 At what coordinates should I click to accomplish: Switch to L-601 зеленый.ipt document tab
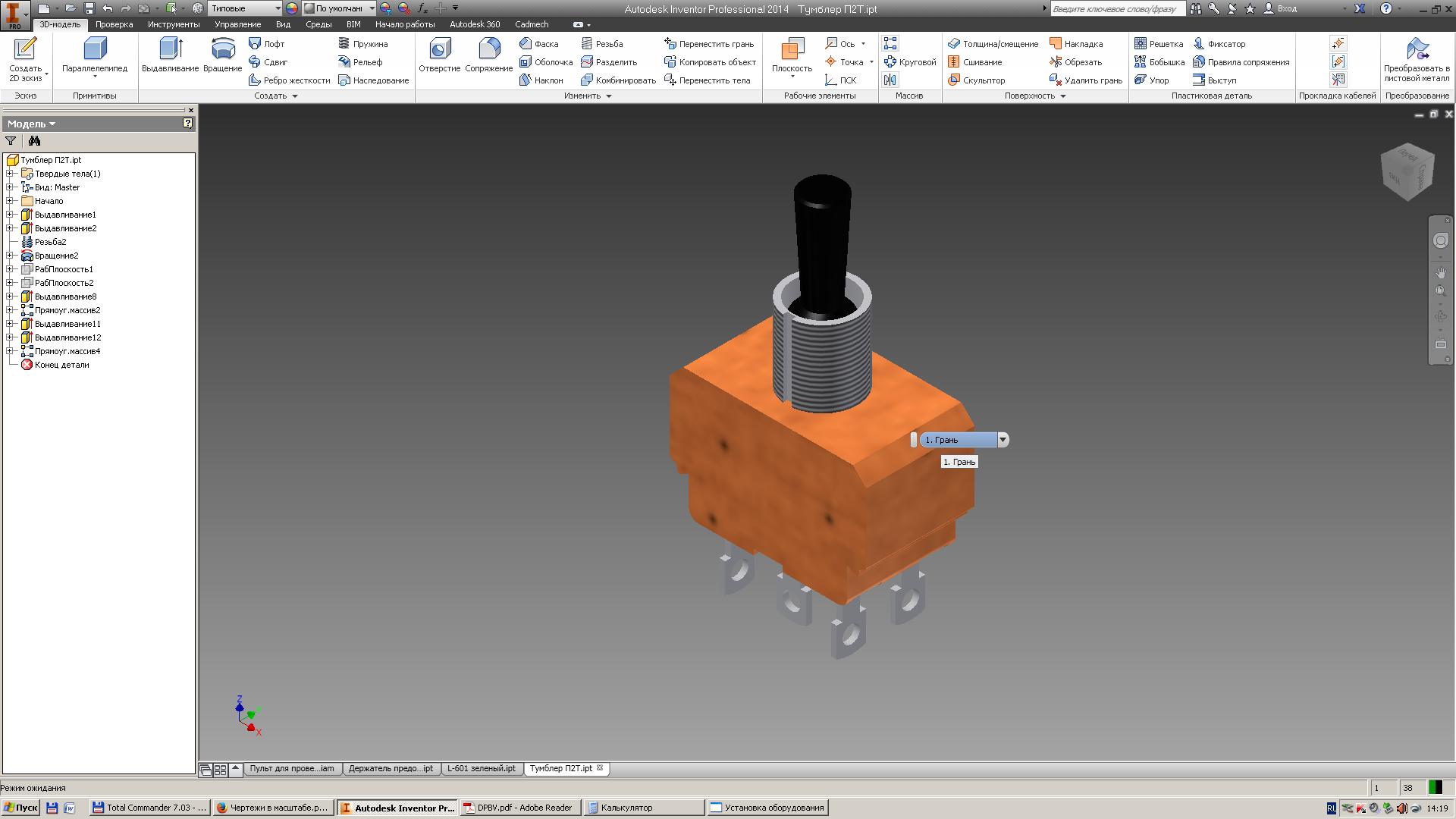click(481, 769)
